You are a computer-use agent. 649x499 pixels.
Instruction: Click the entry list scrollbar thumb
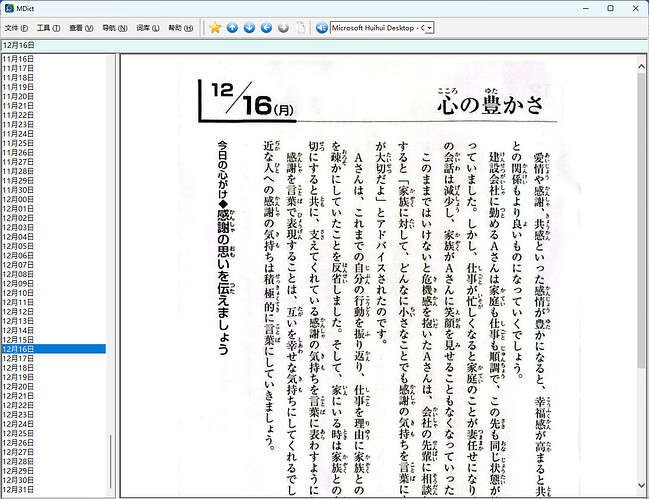pos(111,462)
